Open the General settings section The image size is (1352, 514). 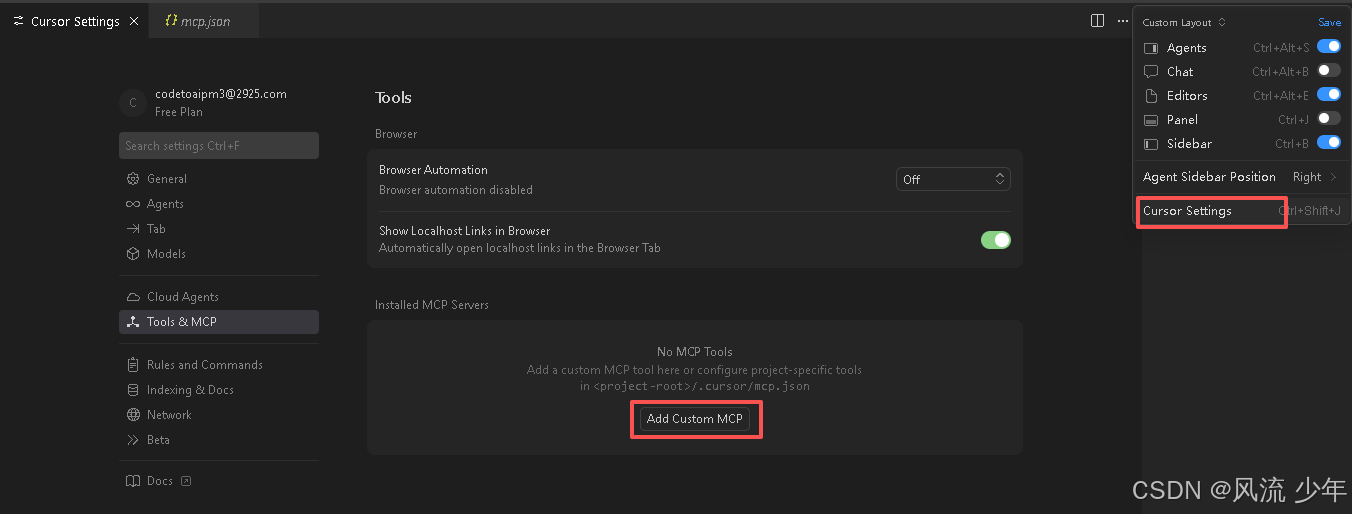(219, 179)
